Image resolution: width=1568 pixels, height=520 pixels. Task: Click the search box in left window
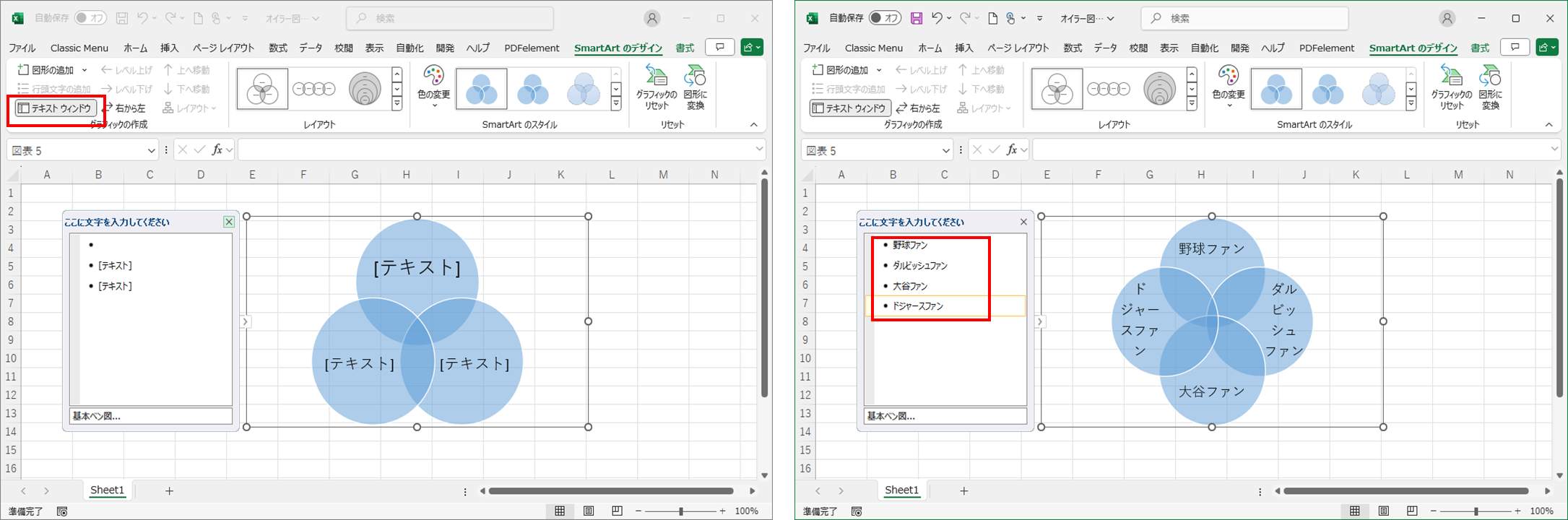pyautogui.click(x=450, y=18)
